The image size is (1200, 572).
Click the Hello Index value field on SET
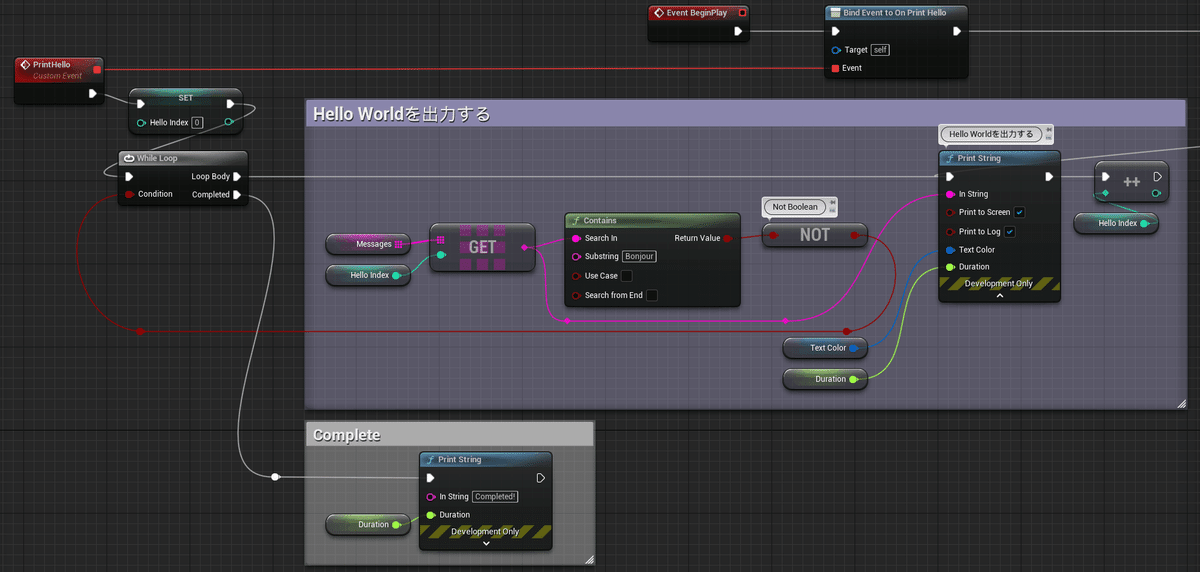tap(197, 122)
